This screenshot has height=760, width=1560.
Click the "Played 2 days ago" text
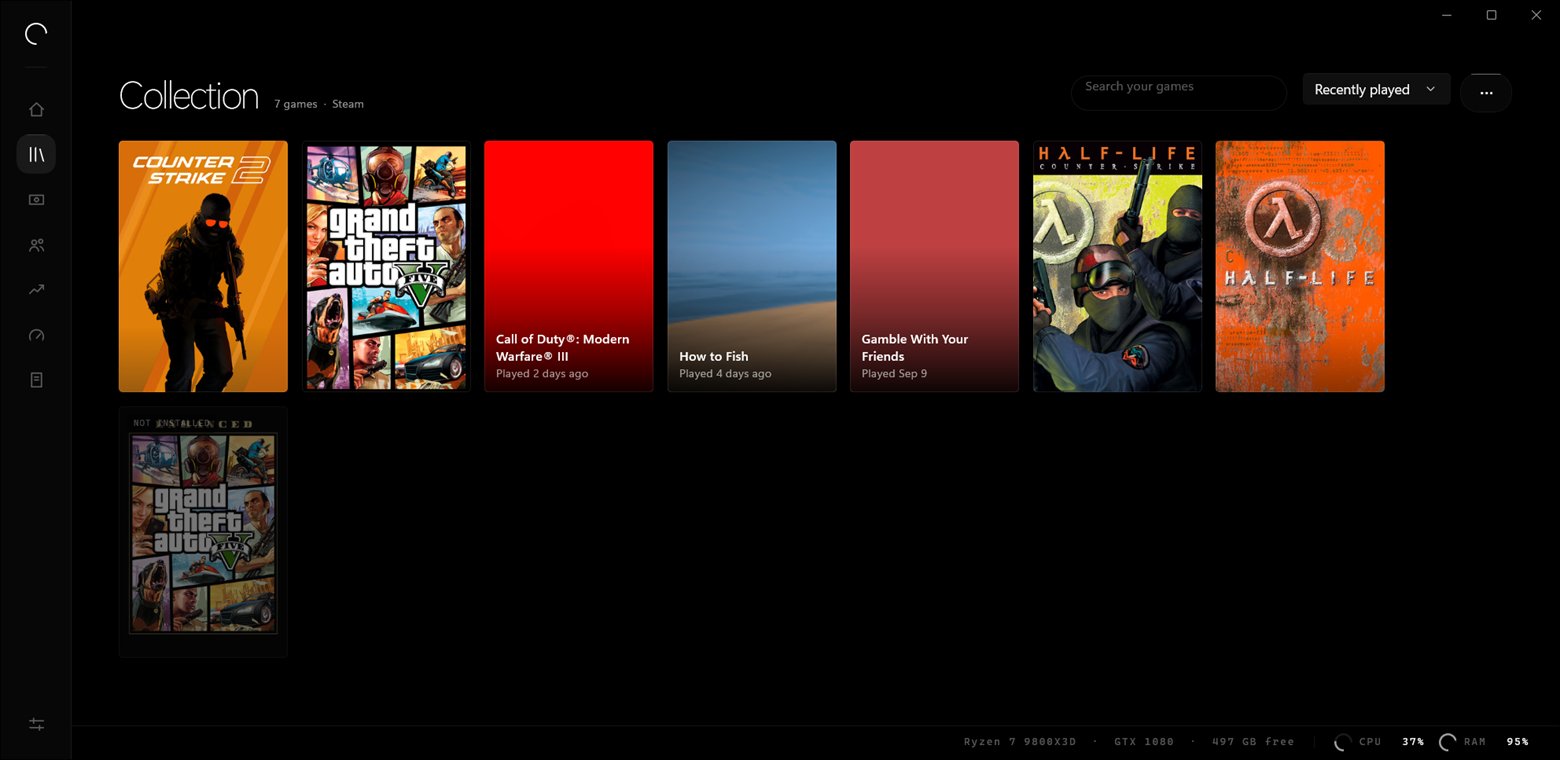(x=542, y=374)
